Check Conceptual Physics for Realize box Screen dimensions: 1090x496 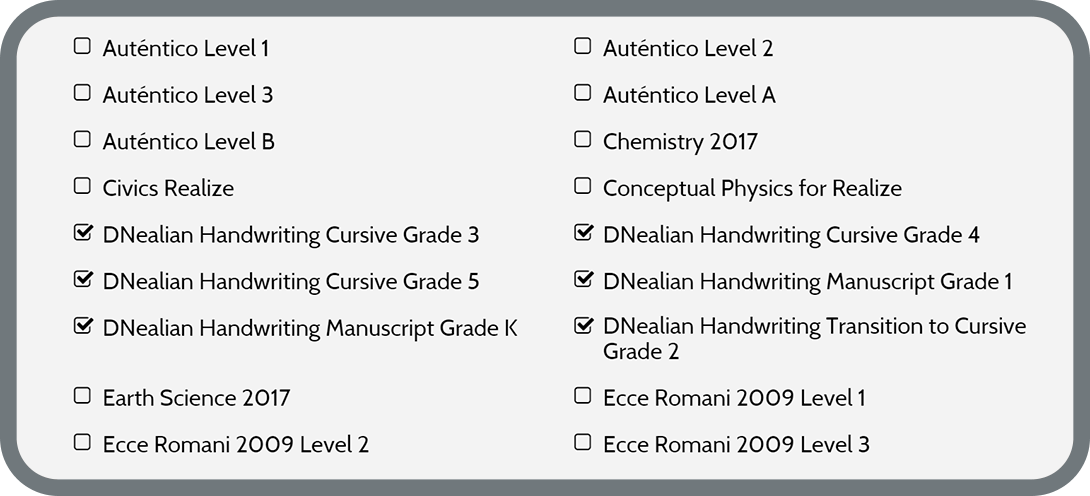coord(583,186)
